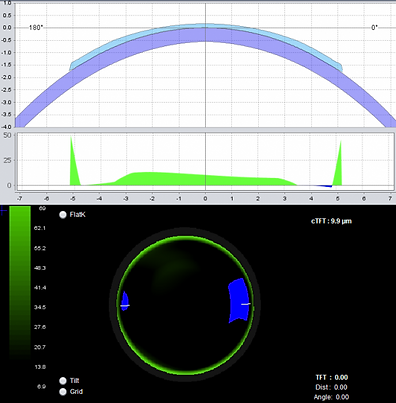Enable the Tilt option
Screen dimensions: 396x403
(63, 381)
